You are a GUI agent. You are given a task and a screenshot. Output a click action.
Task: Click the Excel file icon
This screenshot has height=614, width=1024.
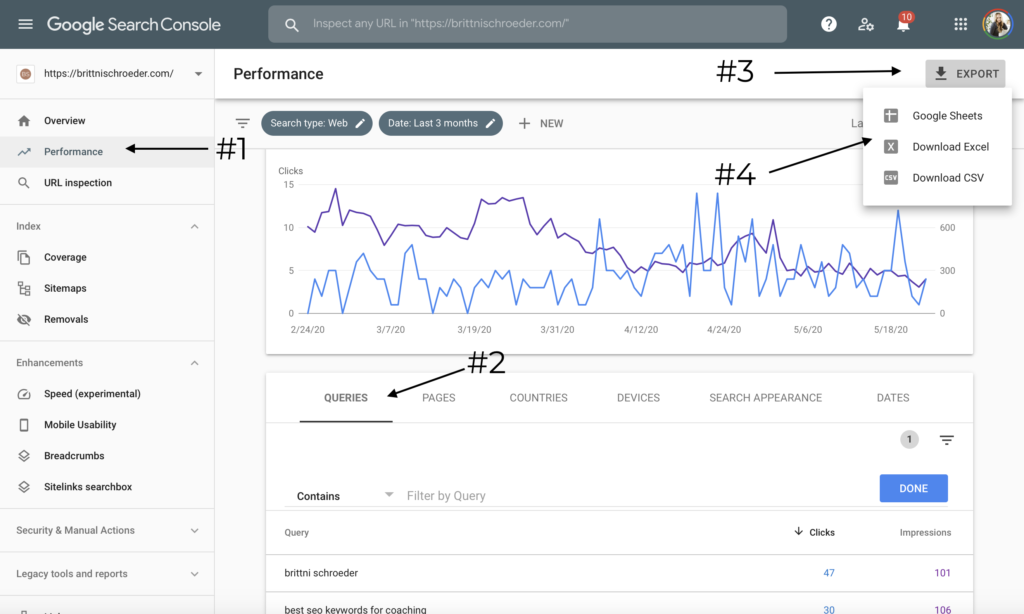pyautogui.click(x=891, y=147)
